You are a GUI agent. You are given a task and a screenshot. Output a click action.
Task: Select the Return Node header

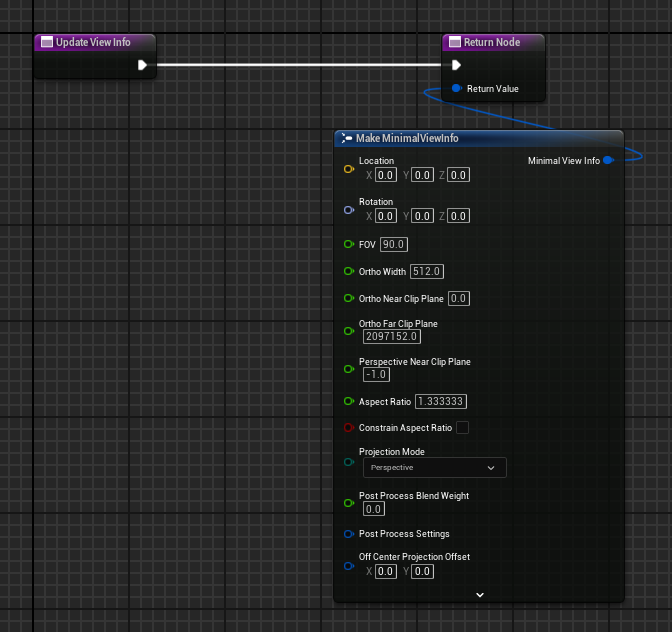click(x=495, y=42)
